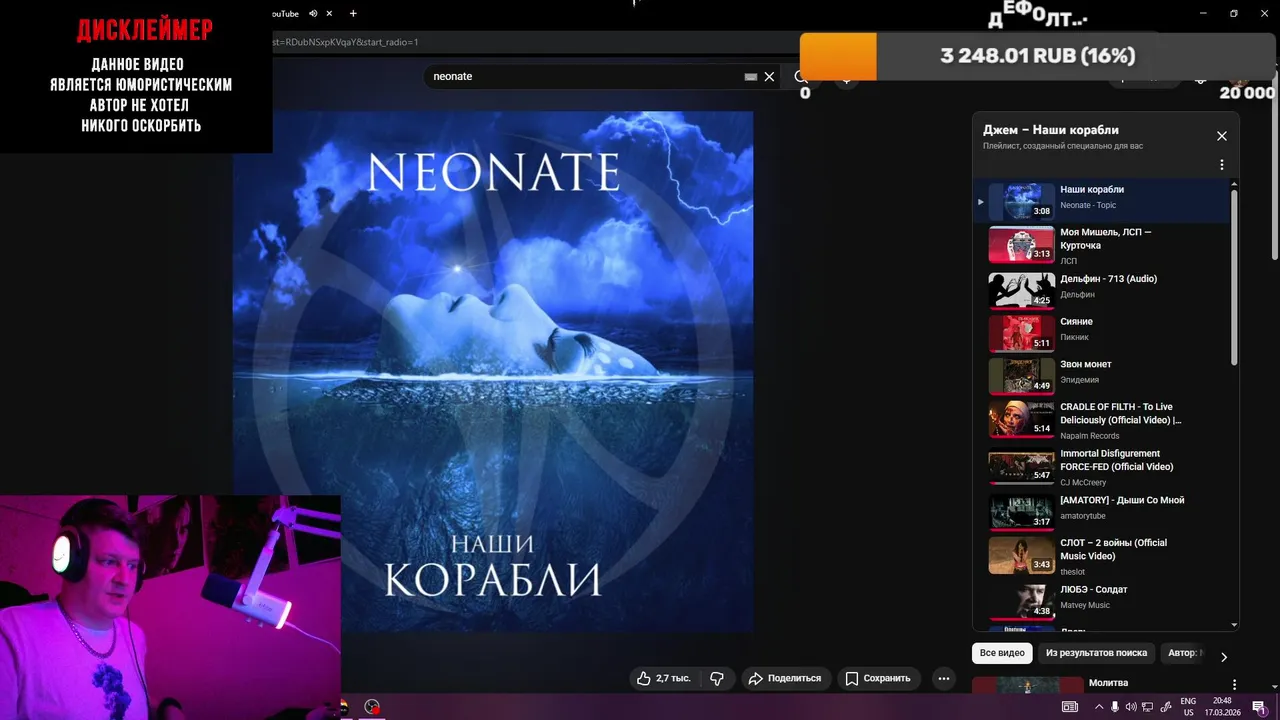
Task: Click the round red taskbar app icon
Action: click(372, 707)
